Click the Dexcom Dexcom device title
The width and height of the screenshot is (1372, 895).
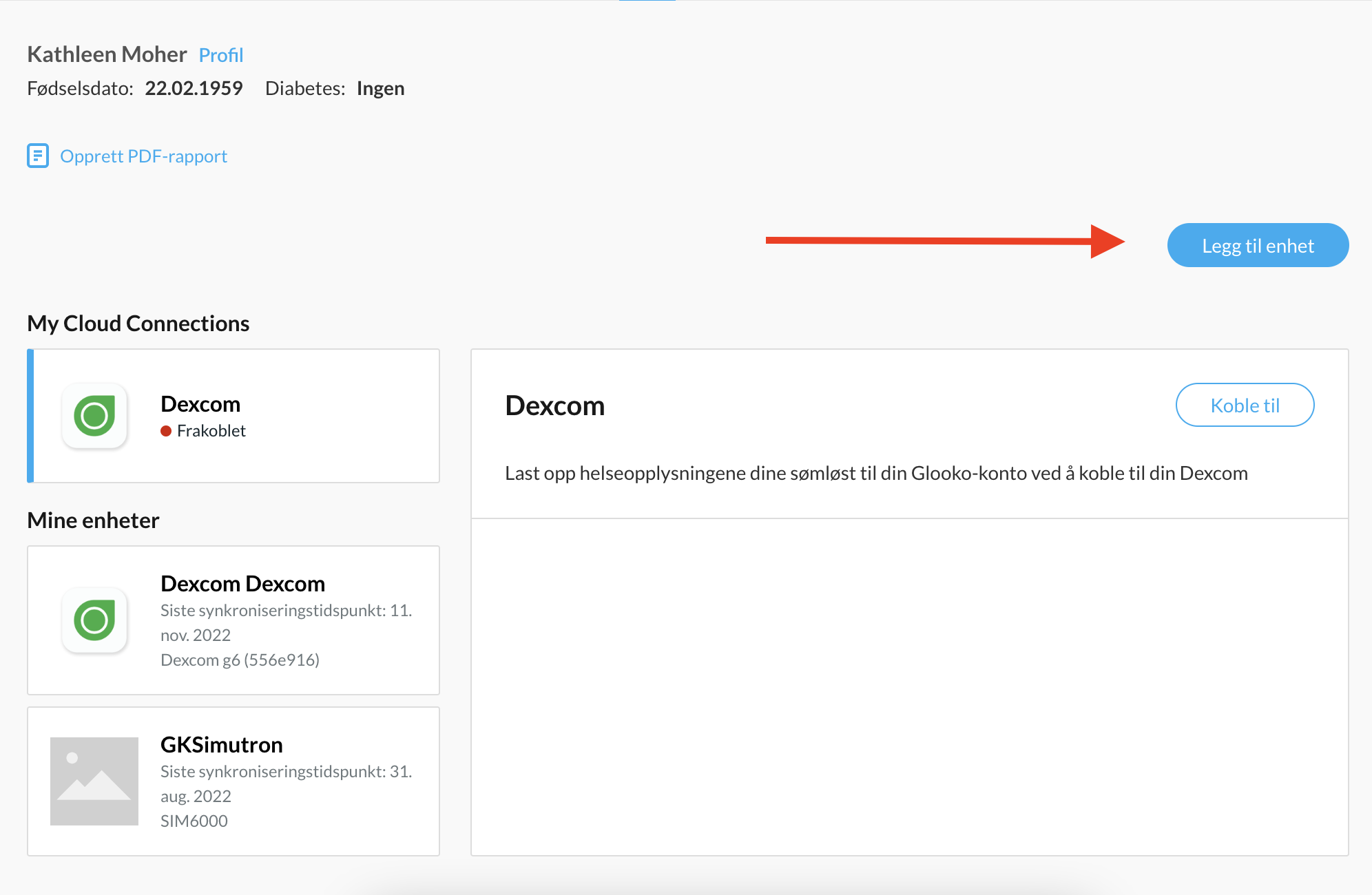coord(242,584)
